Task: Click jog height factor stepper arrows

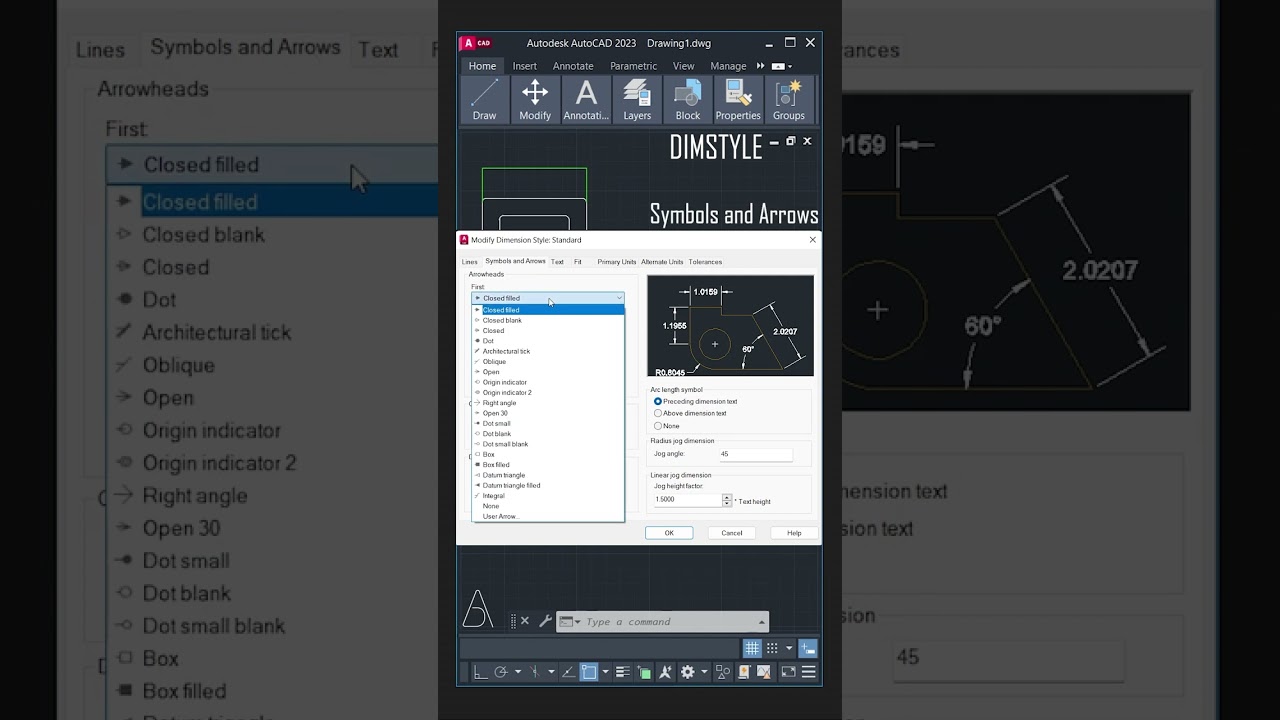Action: (x=727, y=500)
